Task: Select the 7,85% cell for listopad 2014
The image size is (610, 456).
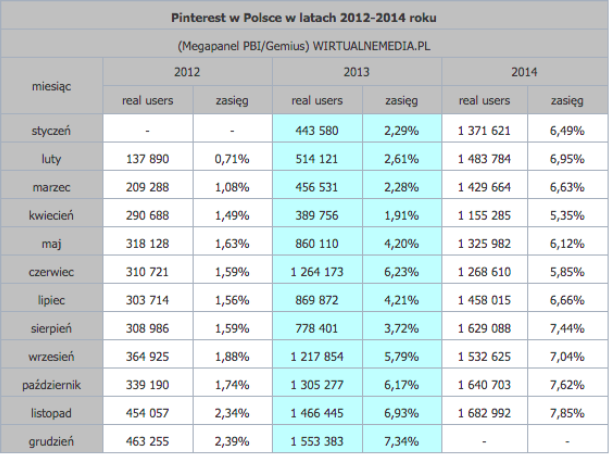Action: (567, 412)
